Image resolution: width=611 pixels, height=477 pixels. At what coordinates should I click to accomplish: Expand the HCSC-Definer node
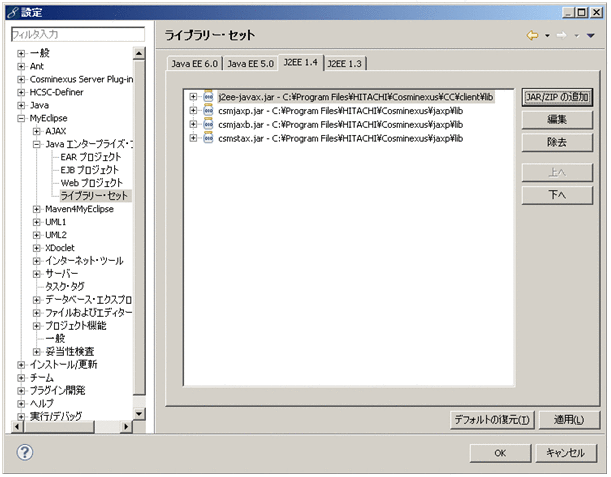click(x=21, y=92)
